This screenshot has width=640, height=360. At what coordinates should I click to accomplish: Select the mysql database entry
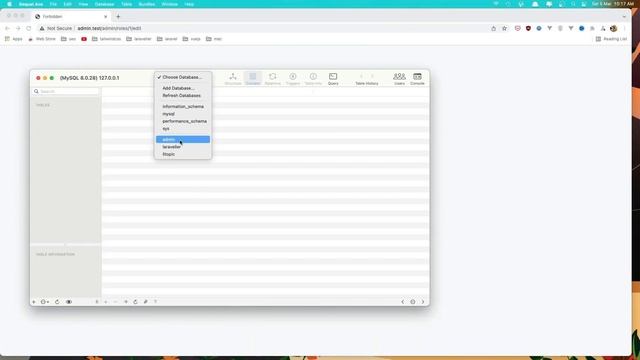[183, 114]
